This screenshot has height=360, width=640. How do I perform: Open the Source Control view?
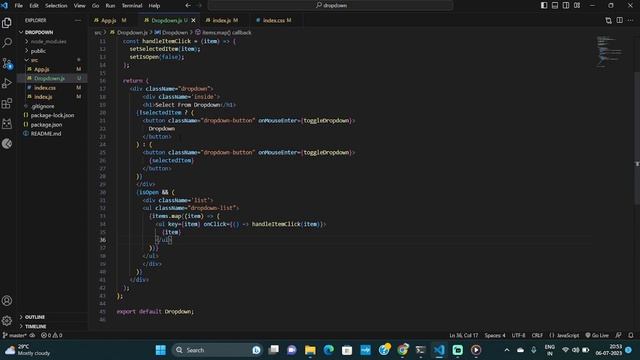7,63
